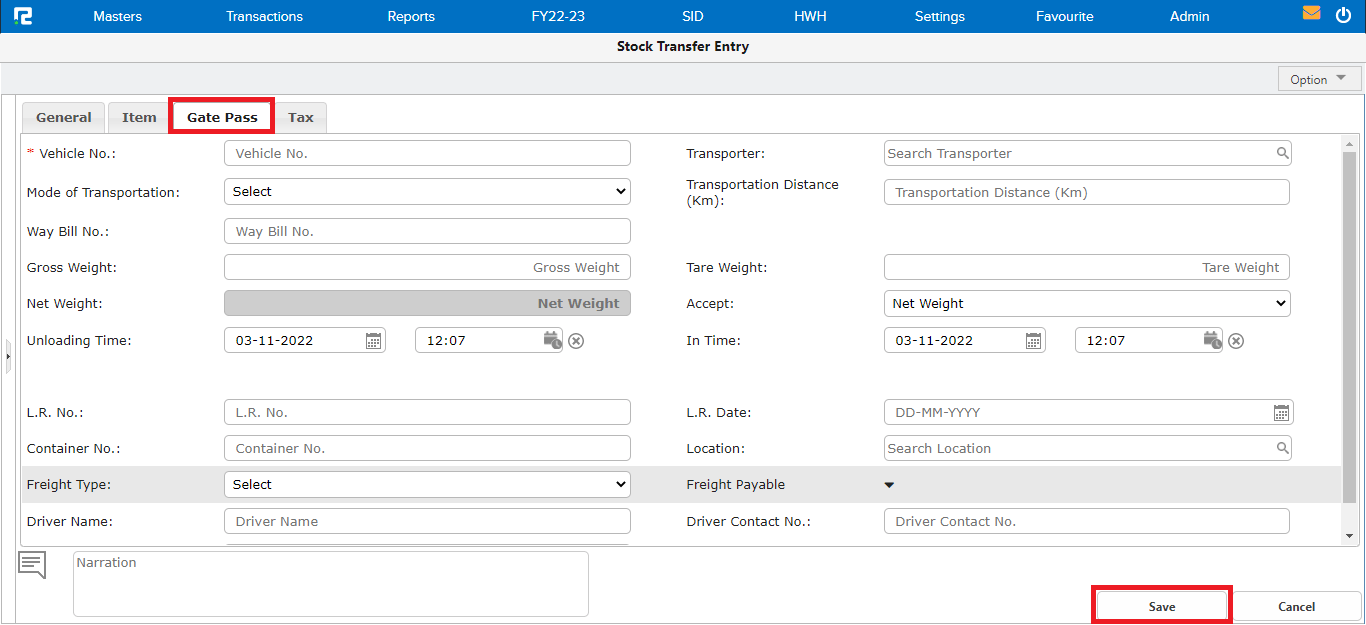This screenshot has width=1366, height=625.
Task: Click the Narration comment icon
Action: 32,565
